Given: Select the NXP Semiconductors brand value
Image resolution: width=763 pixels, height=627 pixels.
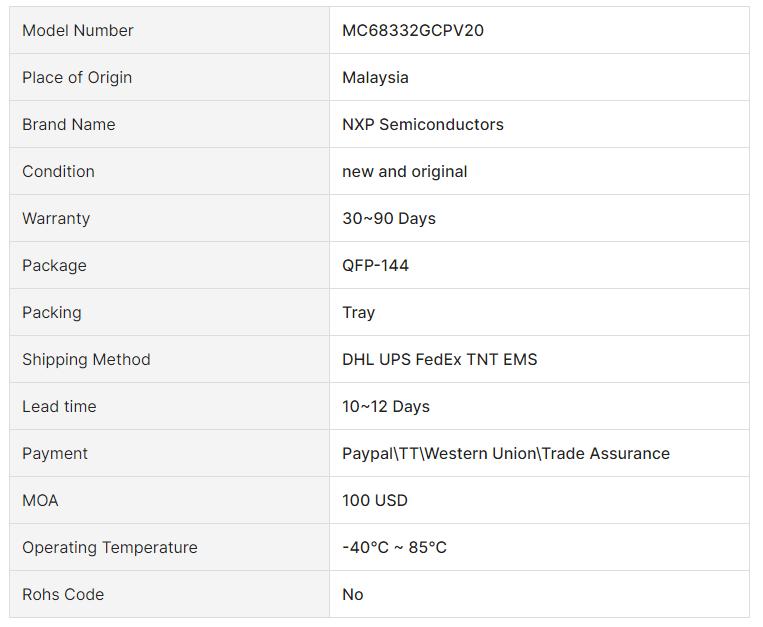Looking at the screenshot, I should [423, 124].
